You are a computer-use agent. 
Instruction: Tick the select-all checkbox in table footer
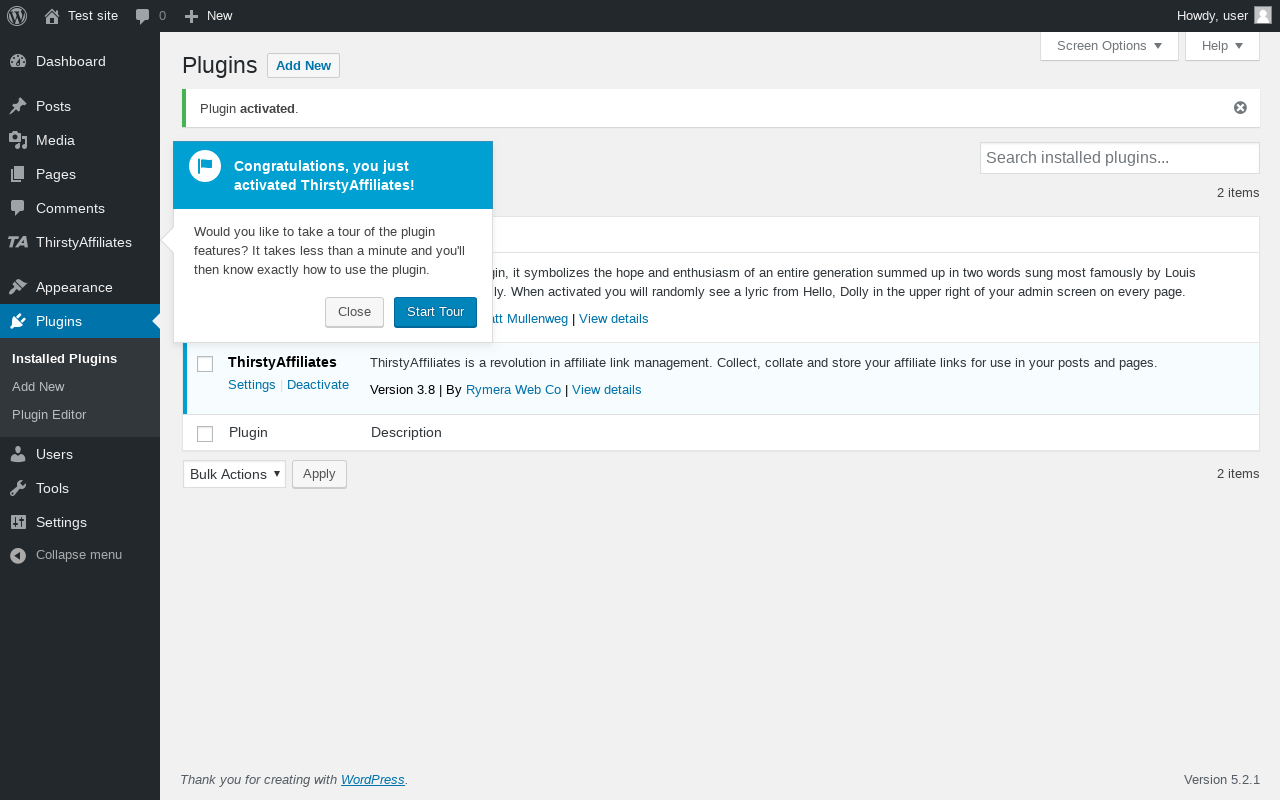(x=205, y=434)
